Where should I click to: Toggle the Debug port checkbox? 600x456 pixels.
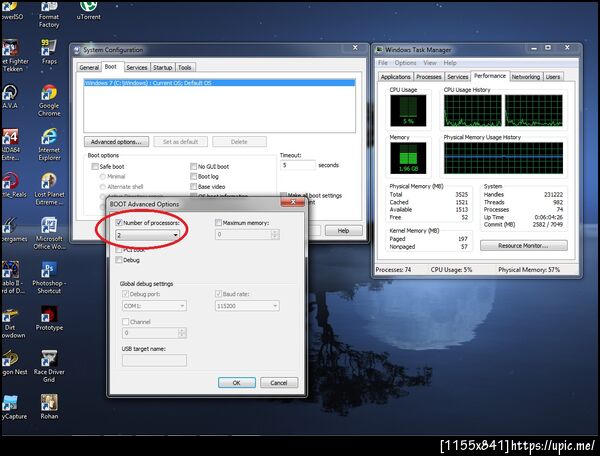pyautogui.click(x=125, y=294)
